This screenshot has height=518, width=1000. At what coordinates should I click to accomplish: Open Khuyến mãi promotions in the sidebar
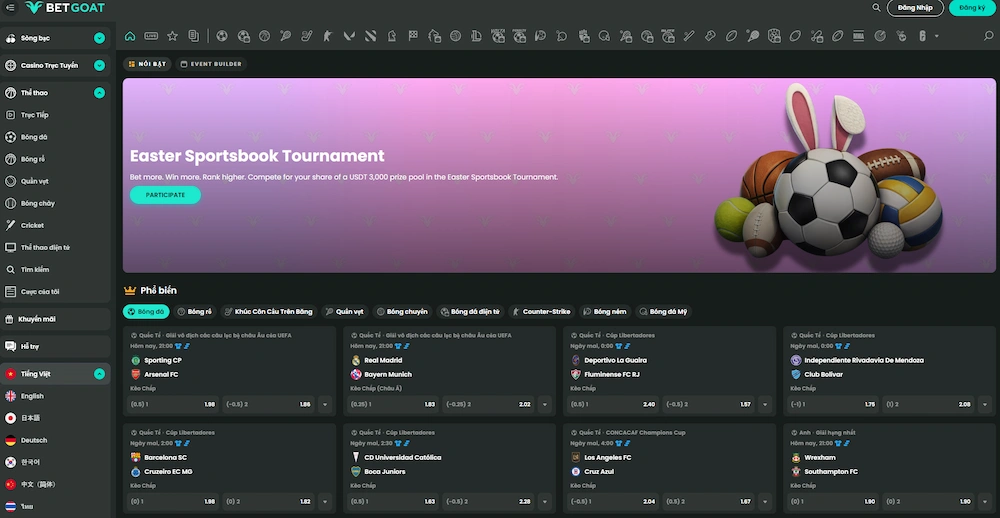click(x=38, y=319)
